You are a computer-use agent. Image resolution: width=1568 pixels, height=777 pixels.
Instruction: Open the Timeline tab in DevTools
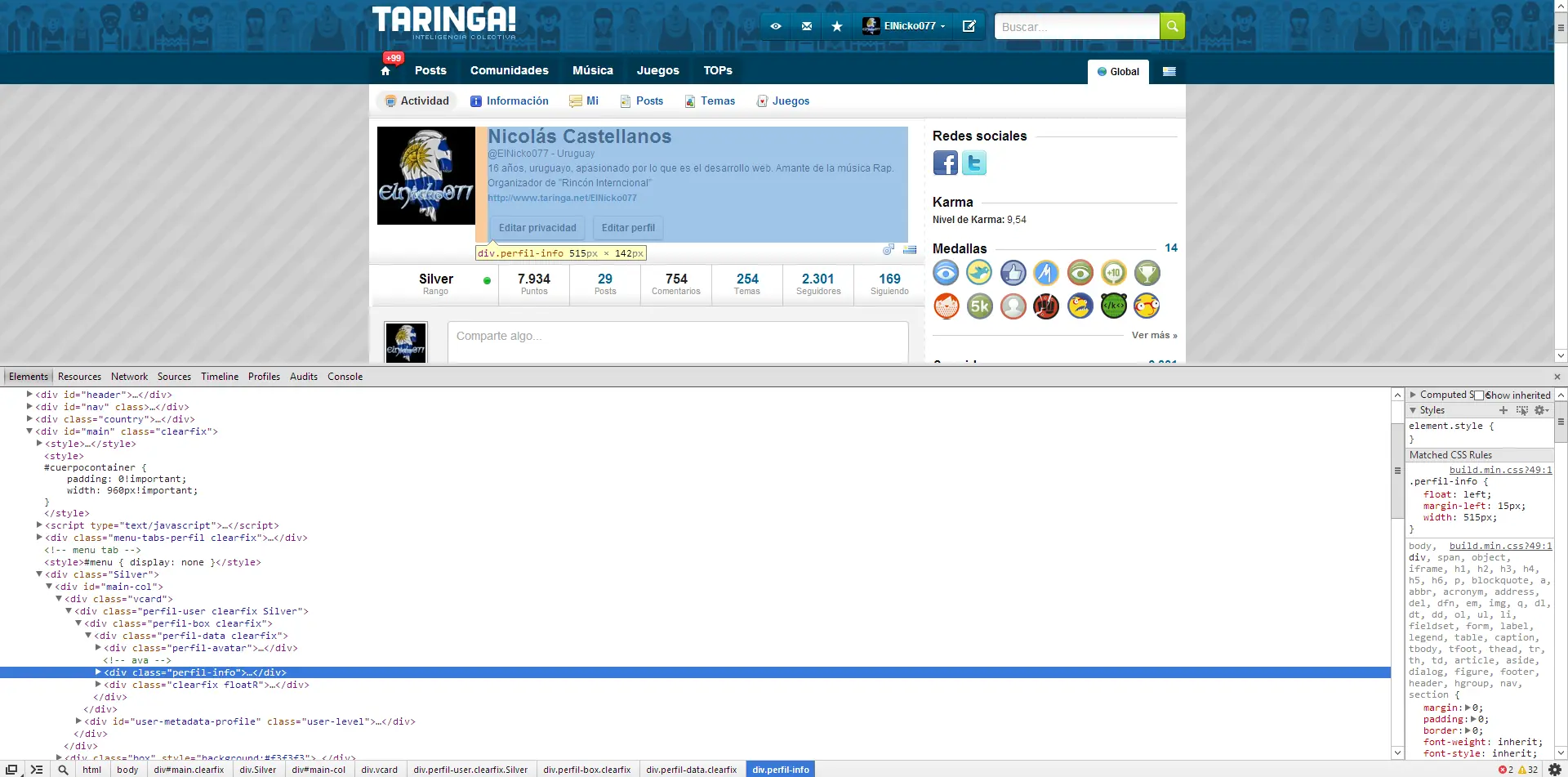tap(220, 377)
